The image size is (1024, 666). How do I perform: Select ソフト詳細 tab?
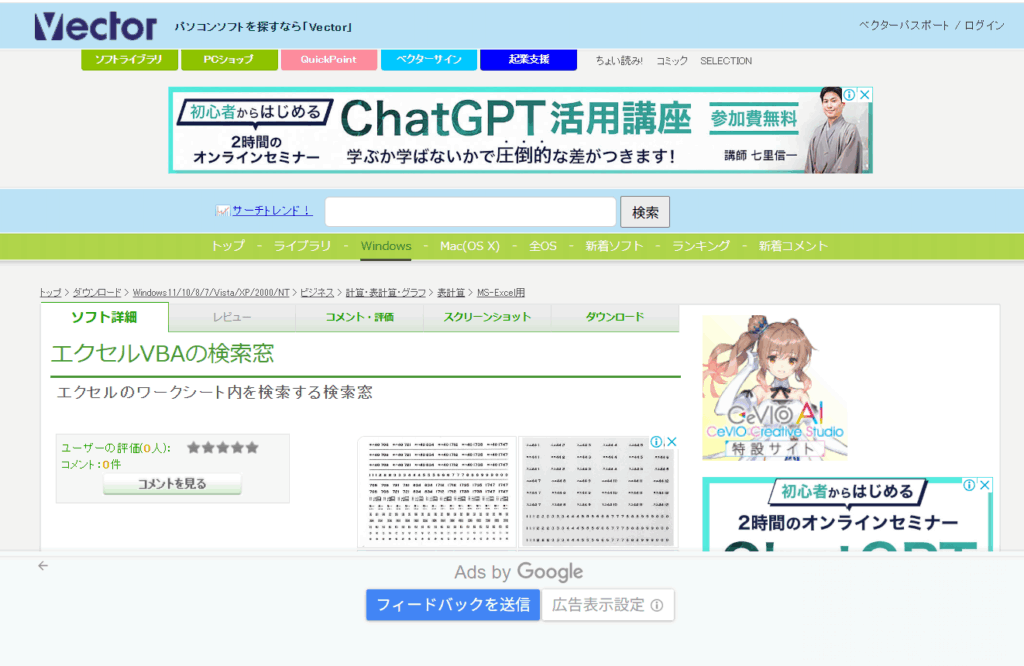(104, 317)
